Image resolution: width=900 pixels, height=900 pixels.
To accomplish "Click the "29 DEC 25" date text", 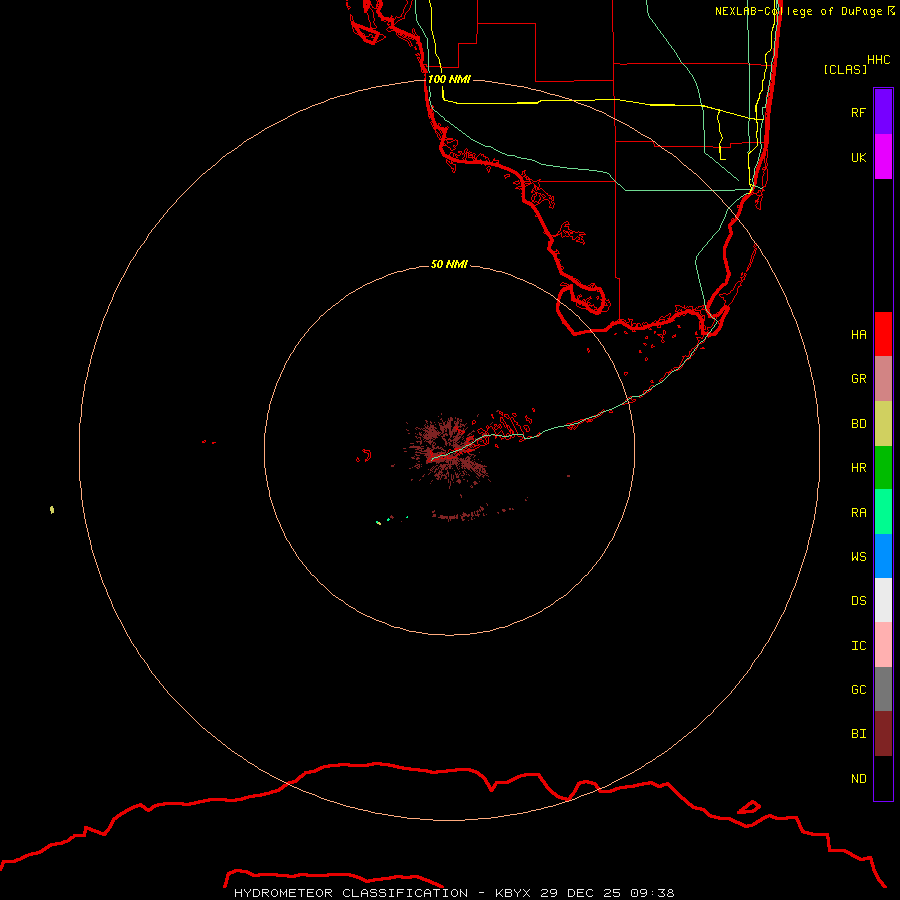I will [x=580, y=893].
